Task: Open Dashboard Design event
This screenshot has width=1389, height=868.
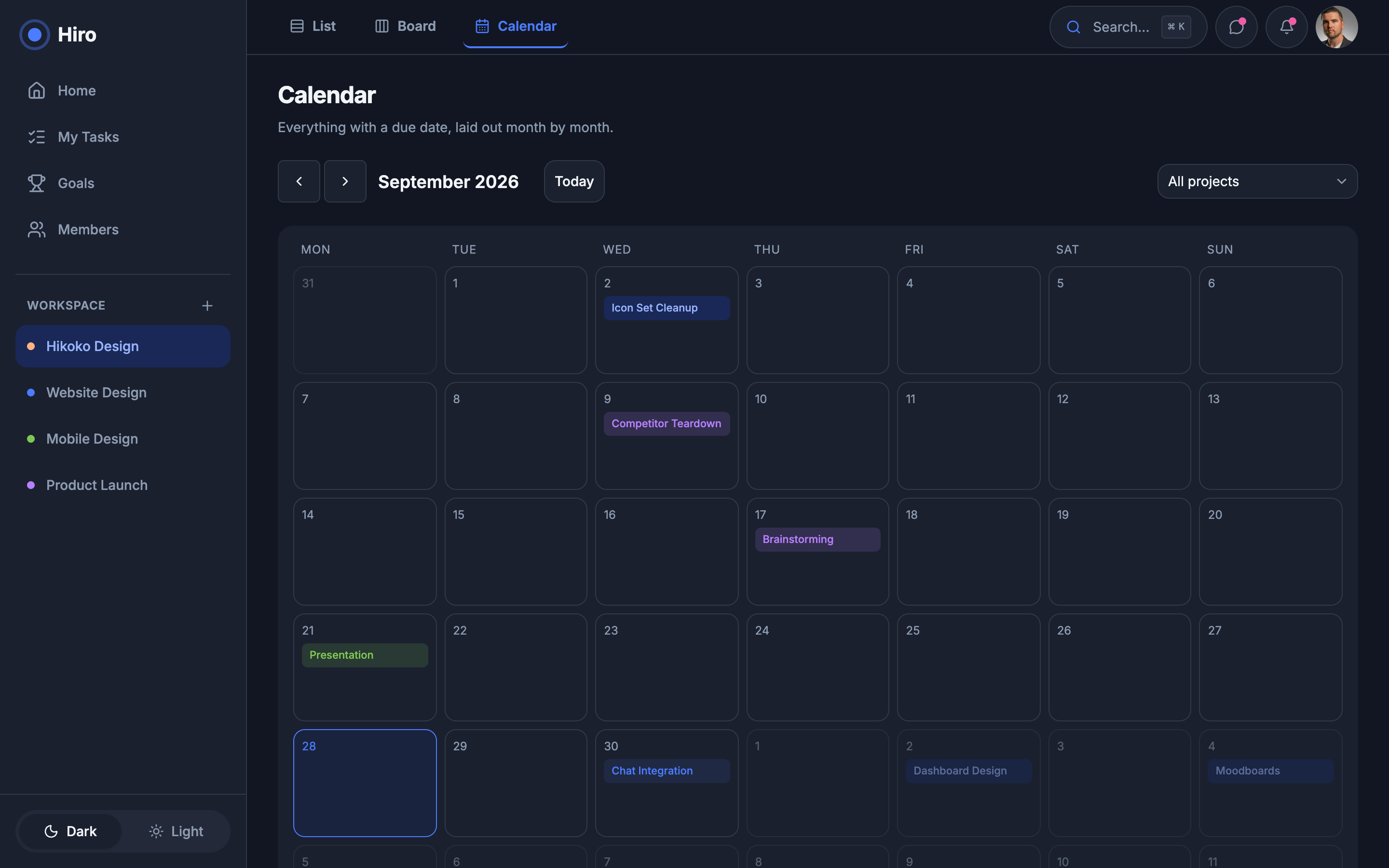Action: click(x=968, y=771)
